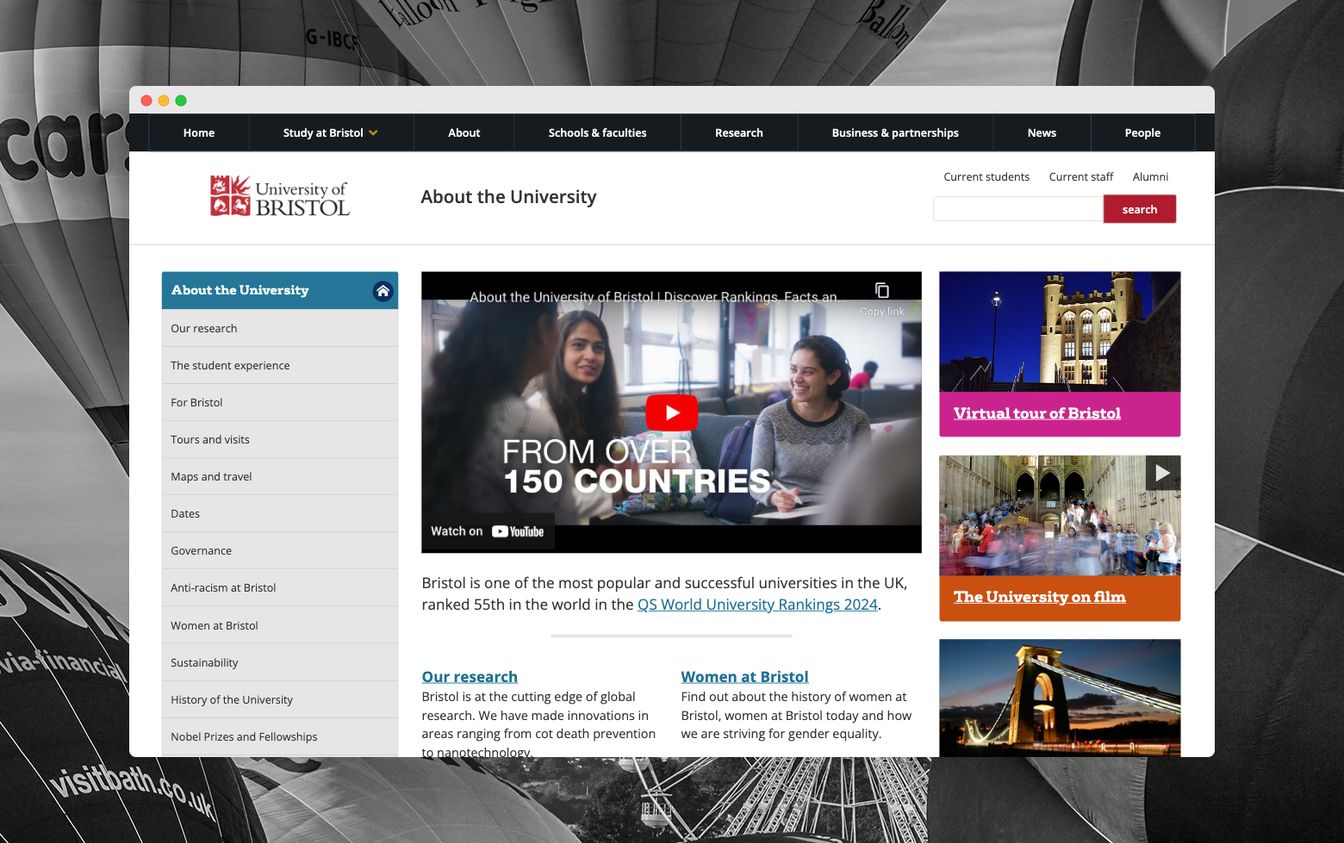The image size is (1344, 843).
Task: Select The student experience sidebar item
Action: pyautogui.click(x=280, y=365)
